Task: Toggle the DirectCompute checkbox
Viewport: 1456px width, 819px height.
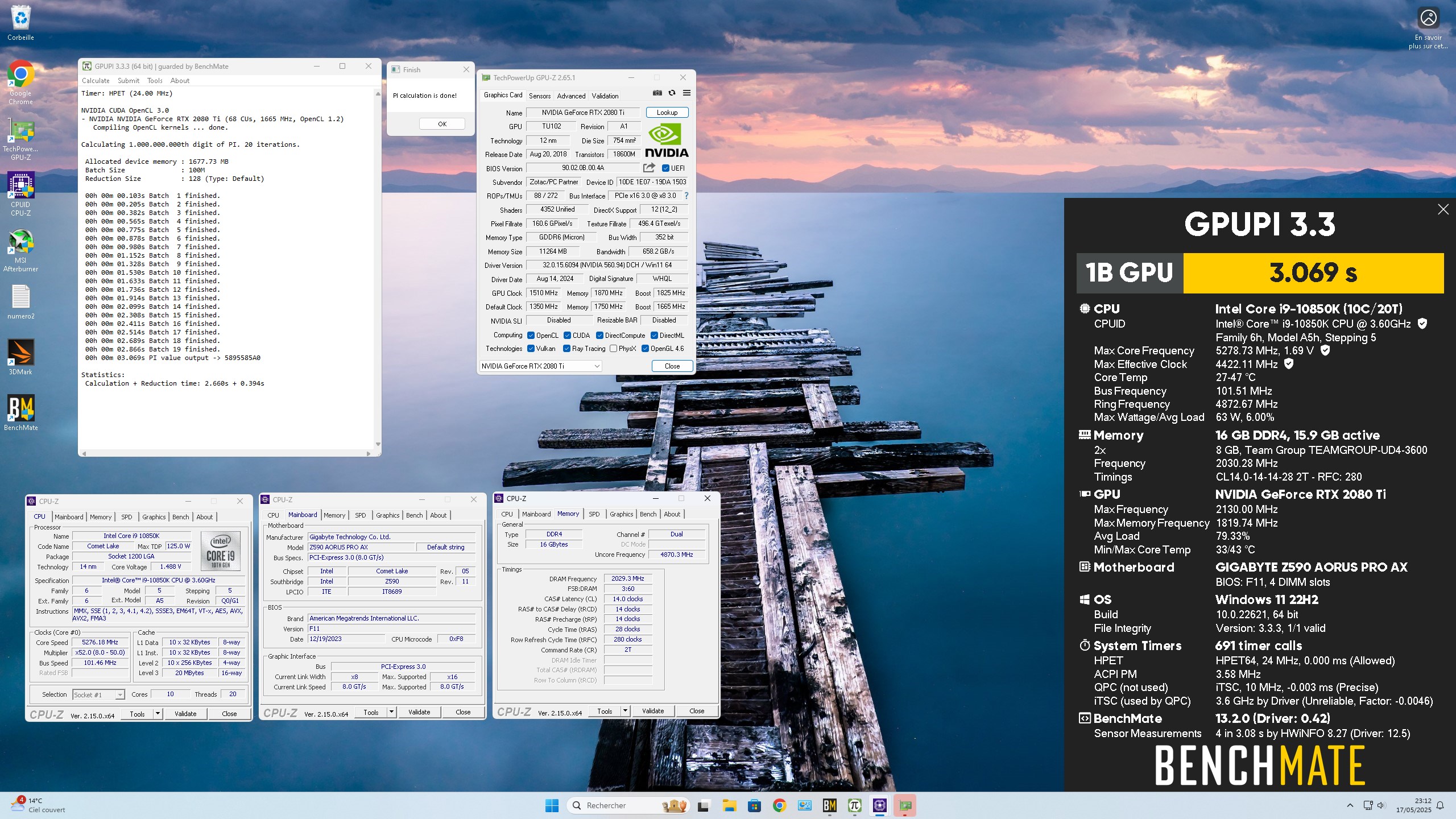Action: click(599, 336)
